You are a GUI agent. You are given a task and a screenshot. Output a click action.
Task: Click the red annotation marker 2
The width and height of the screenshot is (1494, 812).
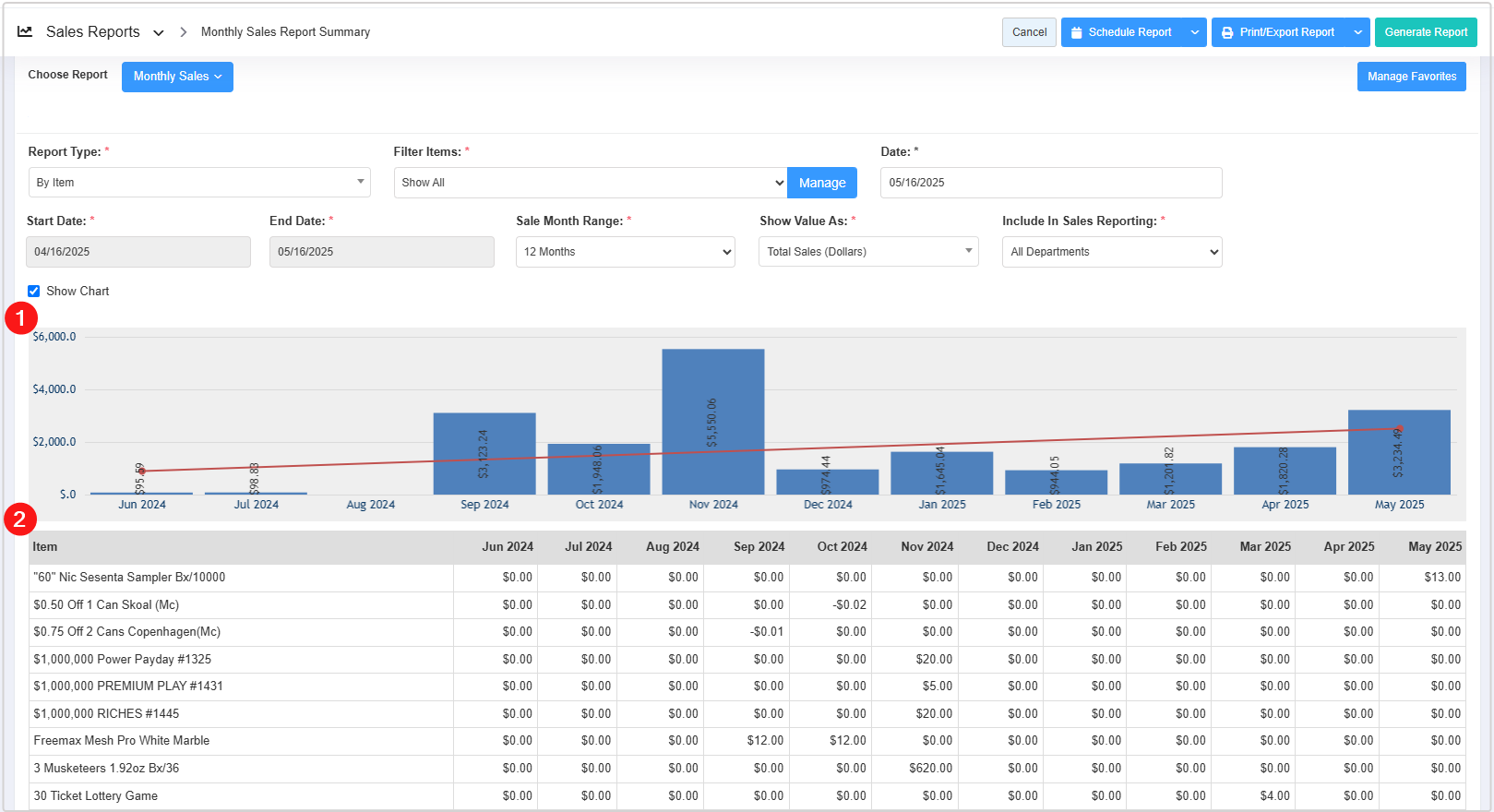click(20, 519)
